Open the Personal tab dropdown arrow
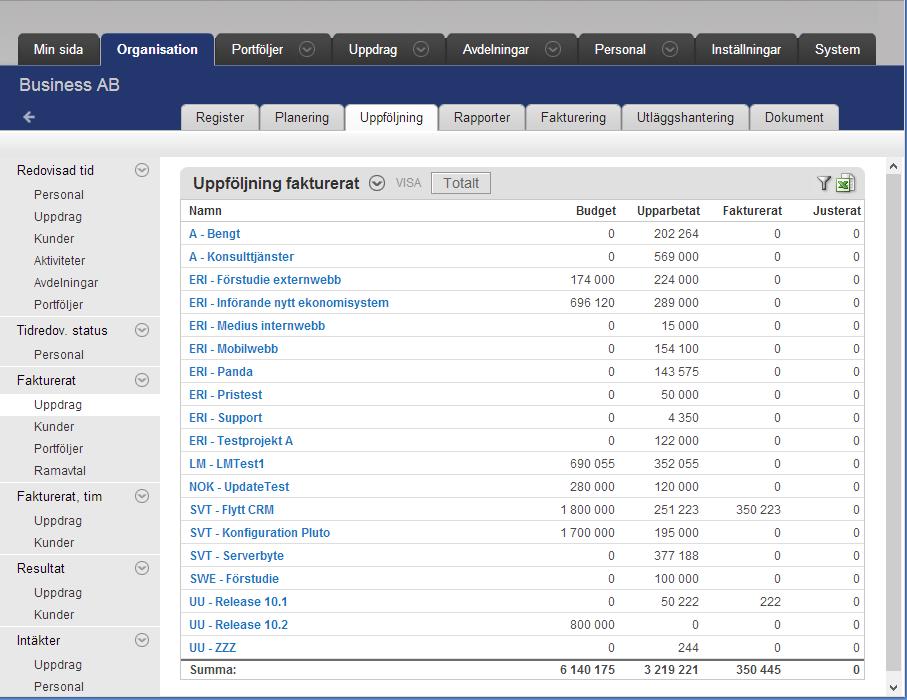The height and width of the screenshot is (700, 907). (x=670, y=50)
